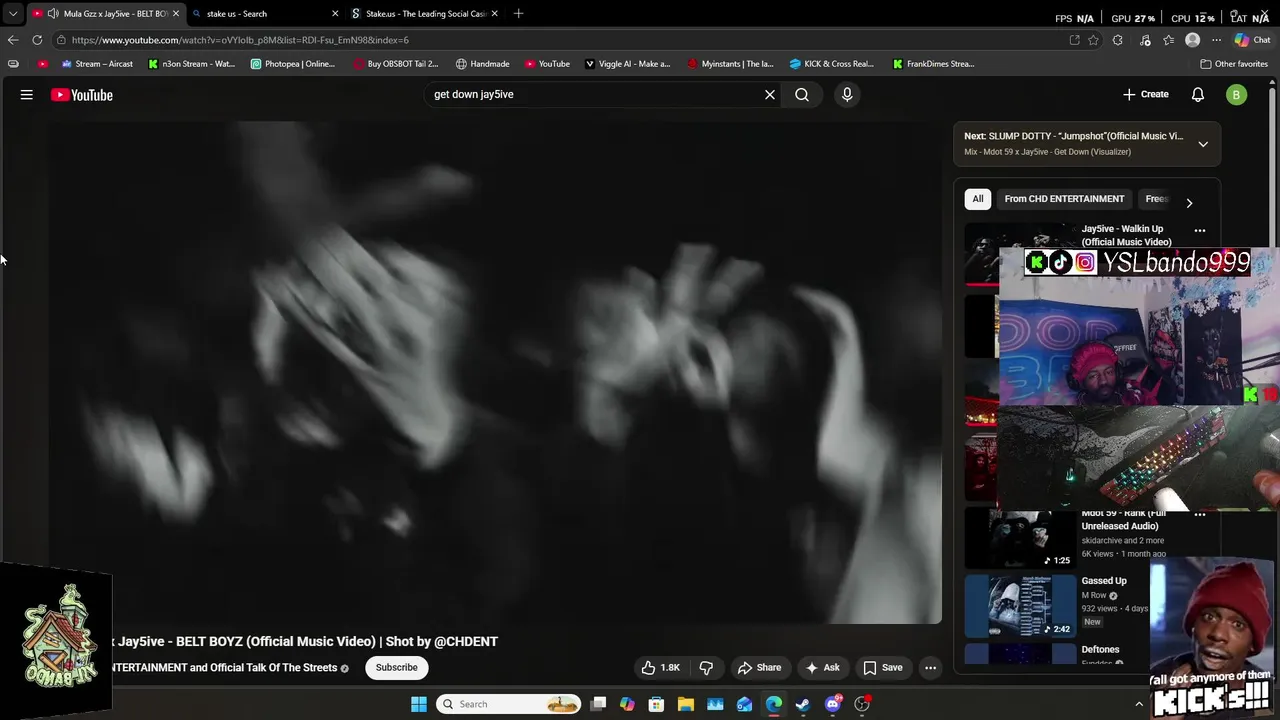Start voice search with the microphone
1280x720 pixels.
pos(847,94)
